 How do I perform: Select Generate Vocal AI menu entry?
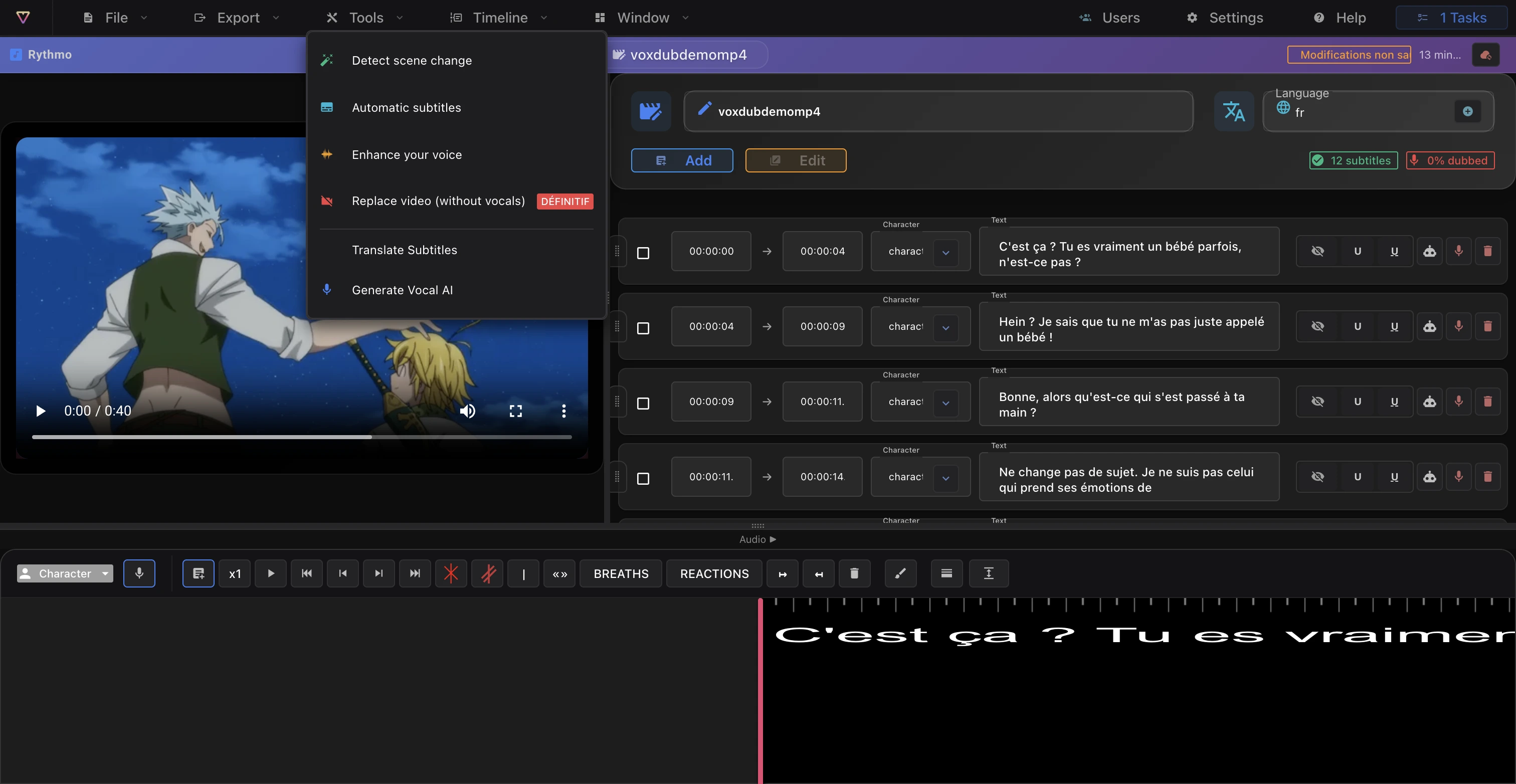pyautogui.click(x=456, y=290)
